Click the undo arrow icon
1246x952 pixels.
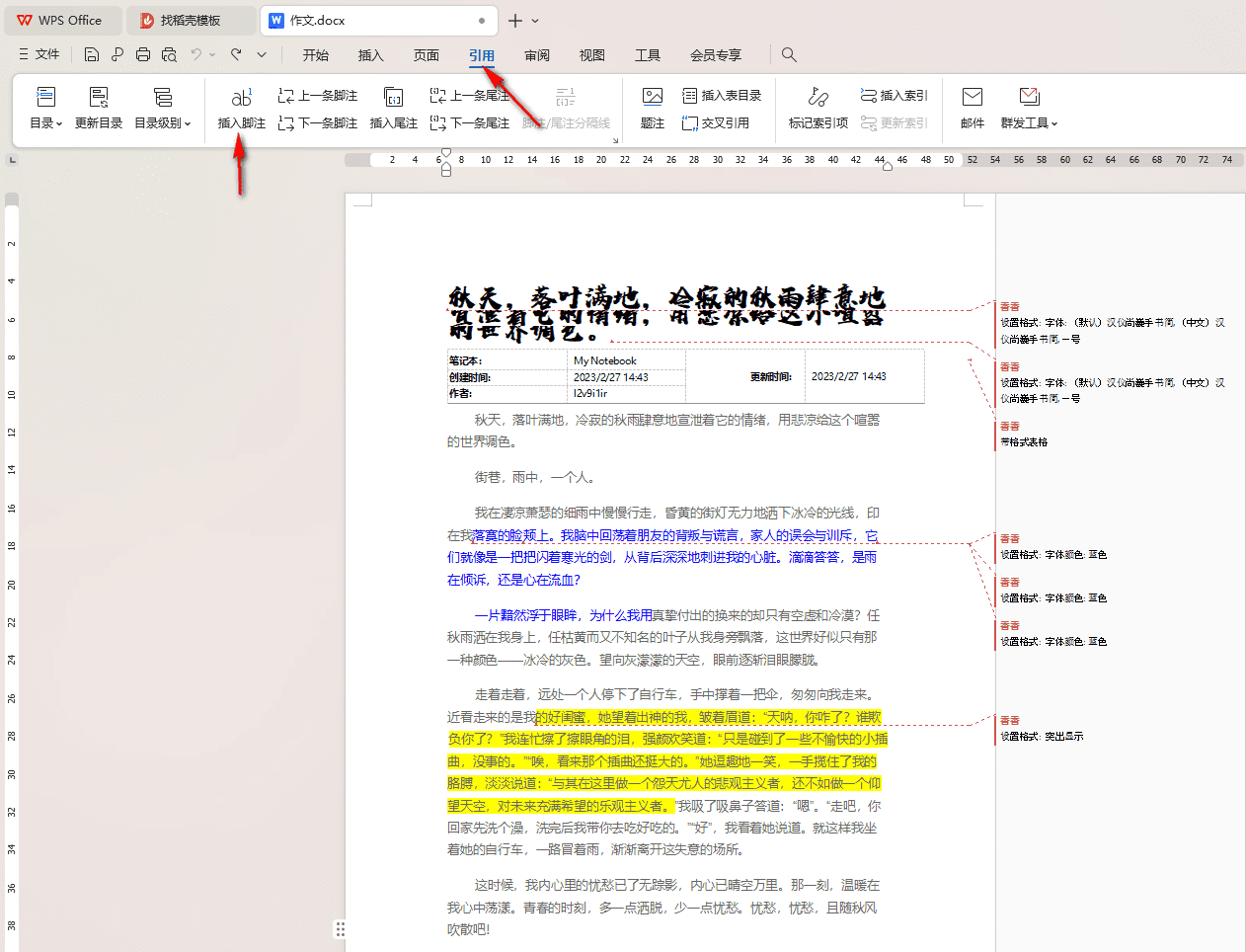click(196, 54)
